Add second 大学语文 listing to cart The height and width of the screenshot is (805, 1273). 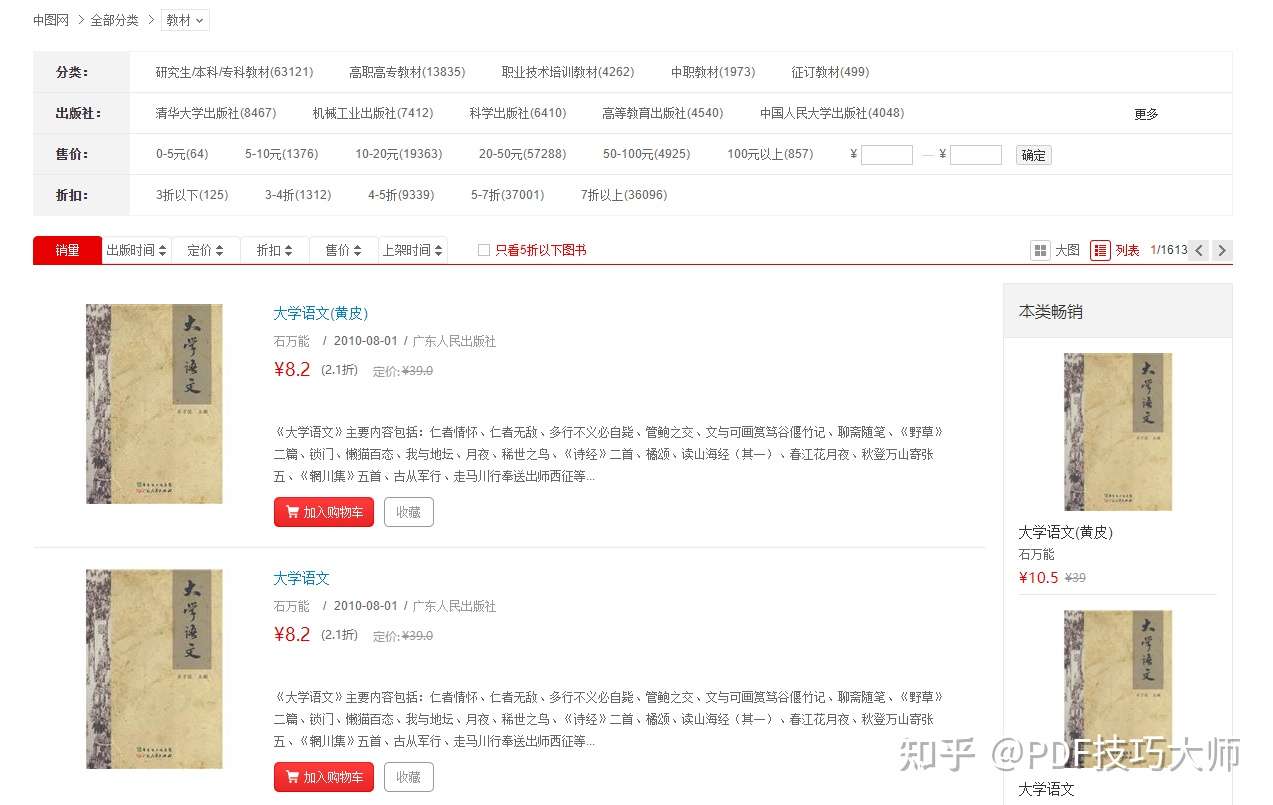point(324,777)
